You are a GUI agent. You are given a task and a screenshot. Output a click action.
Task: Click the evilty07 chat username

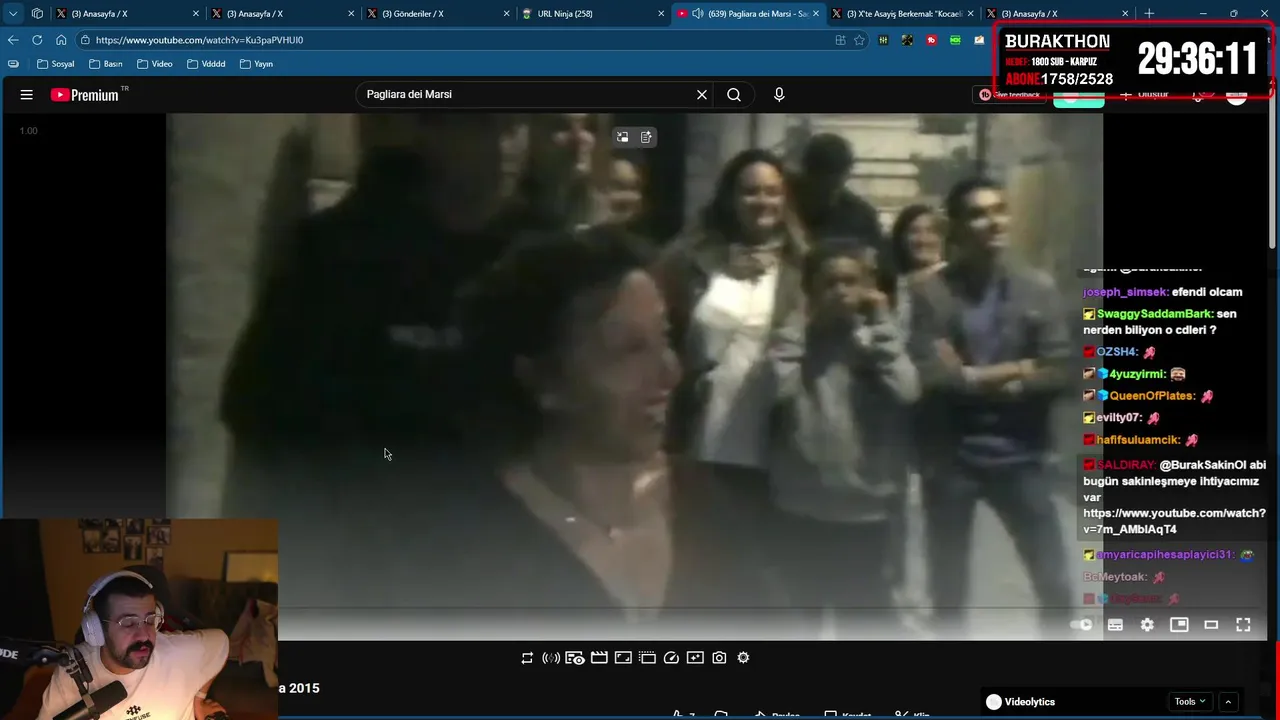pyautogui.click(x=1119, y=418)
